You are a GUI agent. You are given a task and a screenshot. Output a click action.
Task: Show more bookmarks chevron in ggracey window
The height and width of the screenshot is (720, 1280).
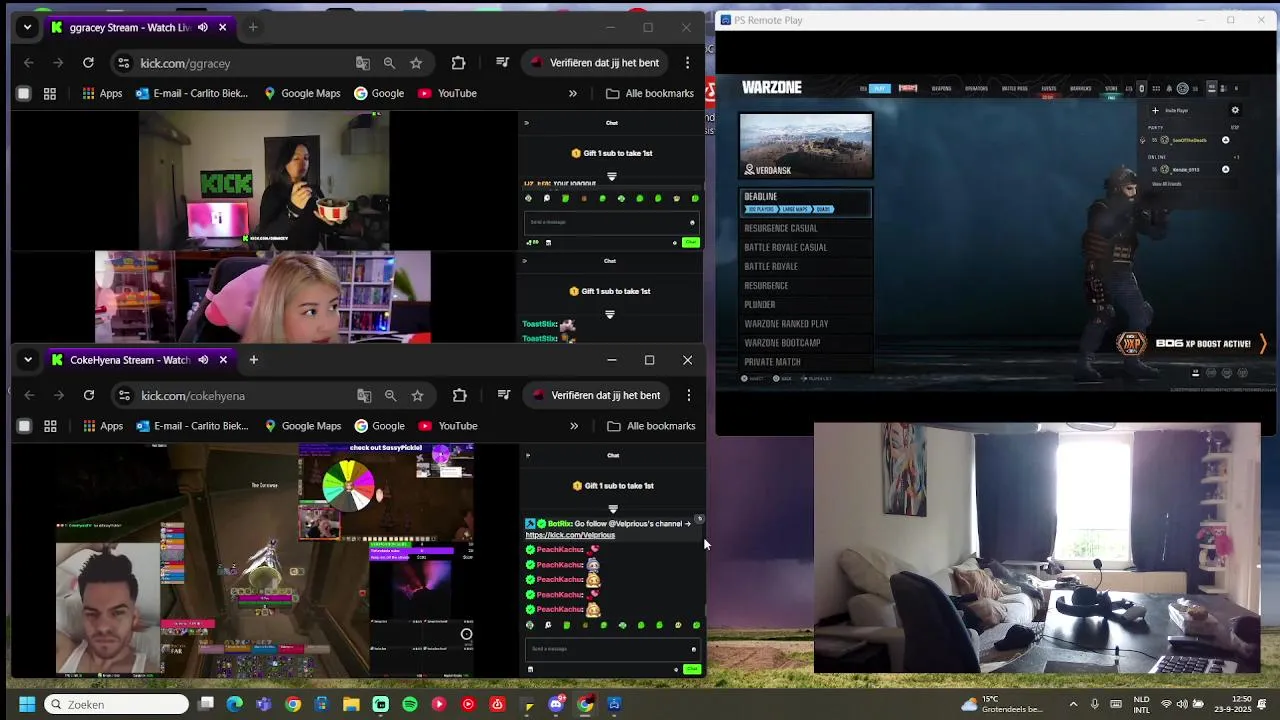click(573, 93)
